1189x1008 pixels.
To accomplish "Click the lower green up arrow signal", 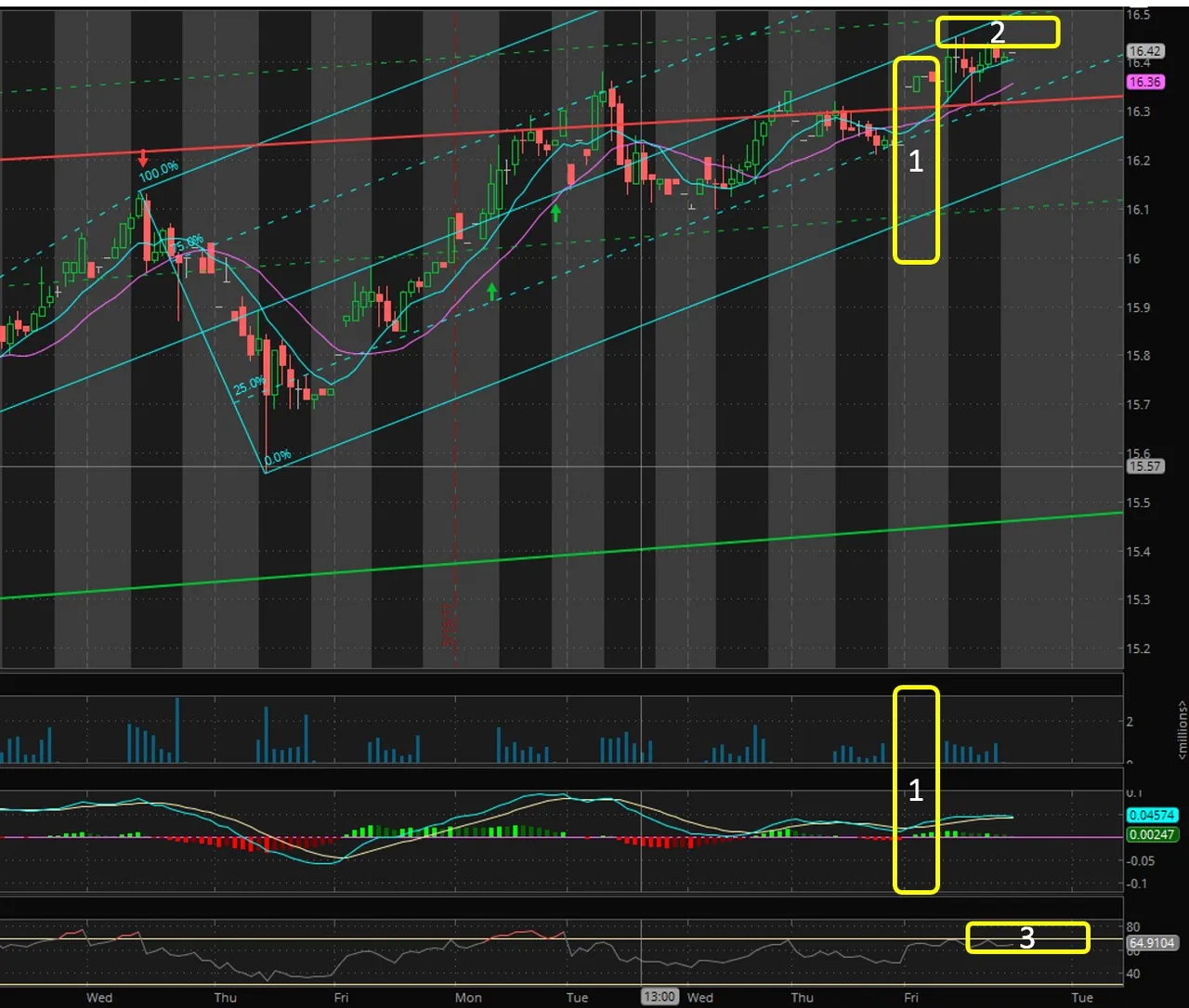I will coord(492,292).
